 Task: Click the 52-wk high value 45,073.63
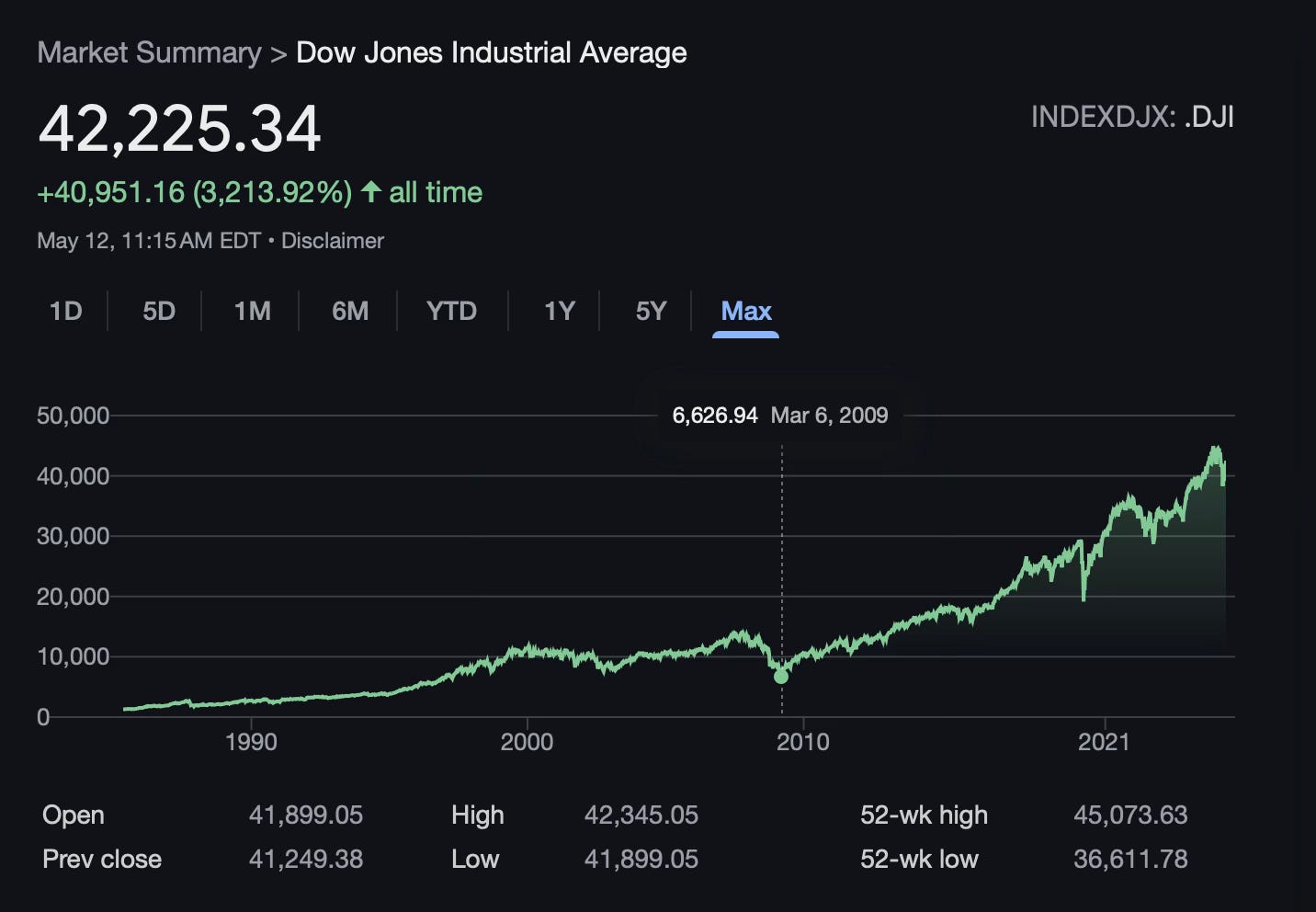point(1130,815)
